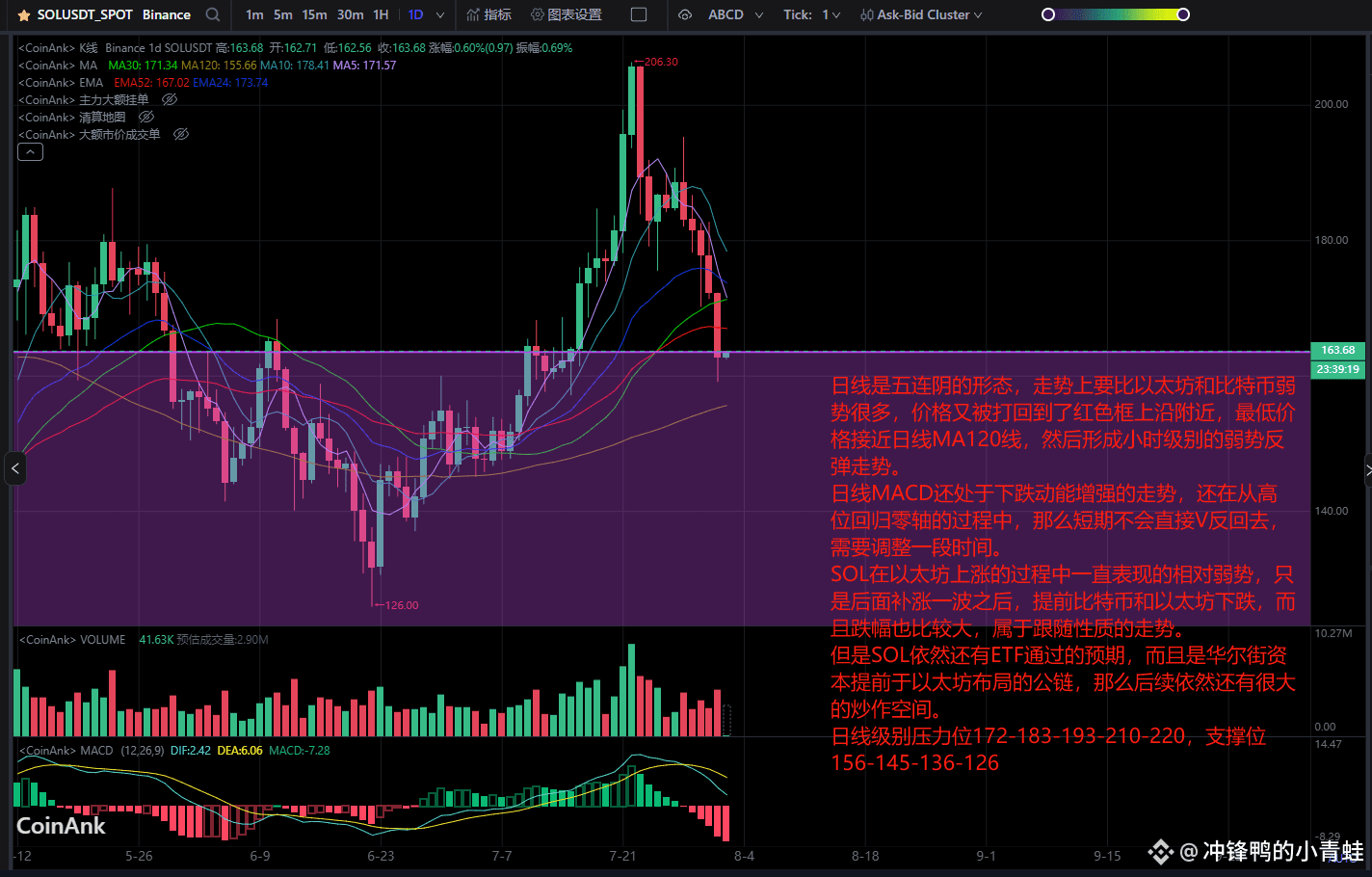1372x877 pixels.
Task: Toggle the favorite star for SOLUSDT_SPOT
Action: coord(24,15)
